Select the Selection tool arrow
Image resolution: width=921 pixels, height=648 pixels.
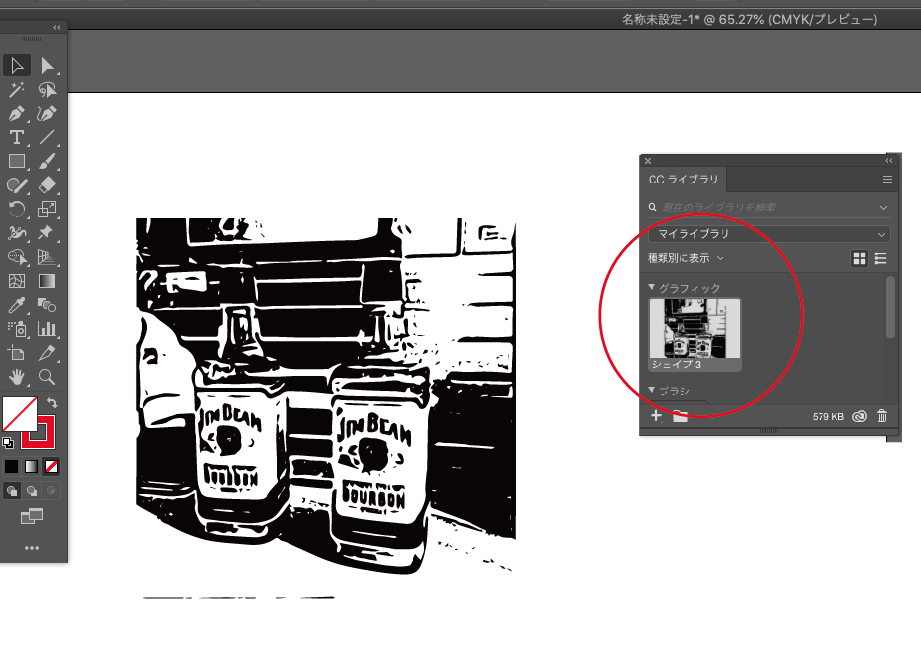pos(17,66)
